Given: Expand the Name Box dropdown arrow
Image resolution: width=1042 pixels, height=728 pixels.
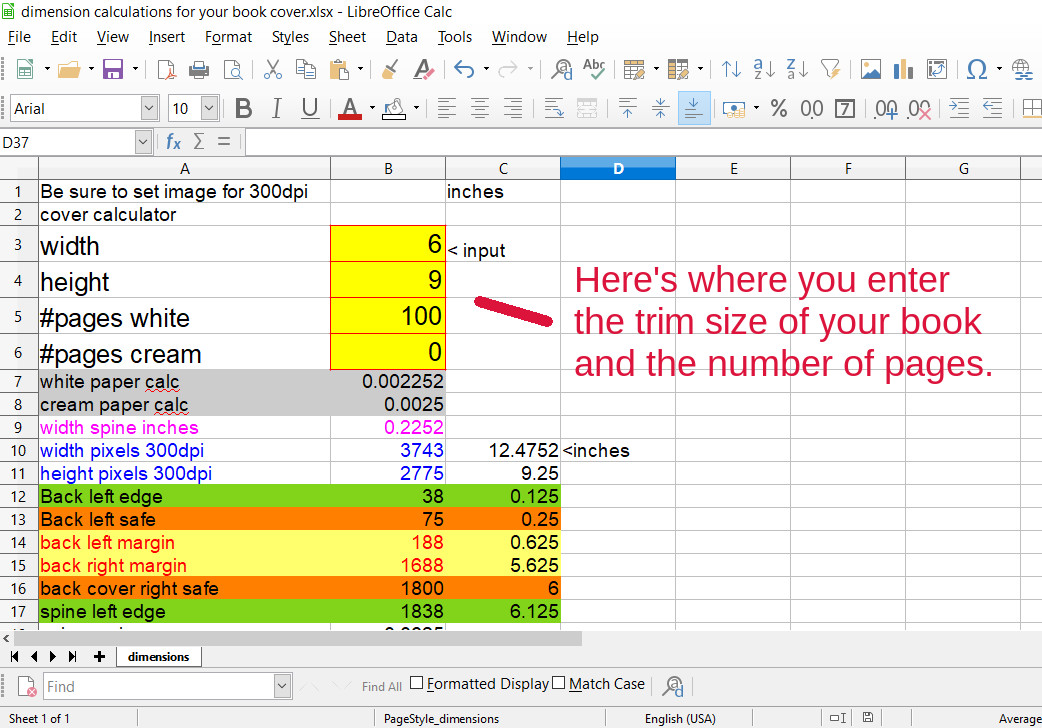Looking at the screenshot, I should 142,142.
